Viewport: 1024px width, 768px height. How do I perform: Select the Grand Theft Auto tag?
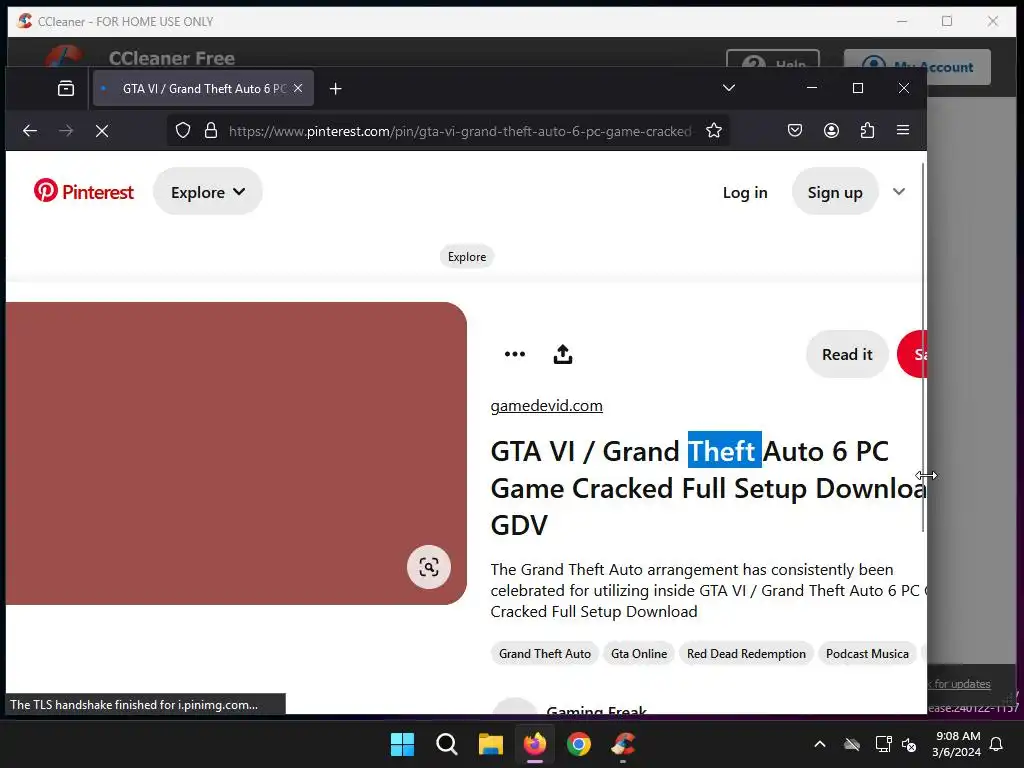point(545,654)
